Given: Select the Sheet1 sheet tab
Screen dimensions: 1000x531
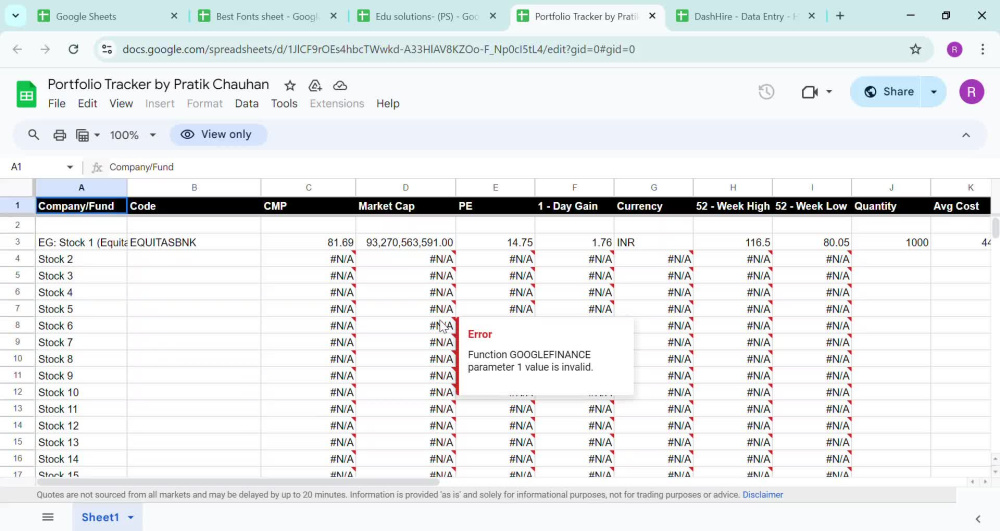Looking at the screenshot, I should [100, 517].
